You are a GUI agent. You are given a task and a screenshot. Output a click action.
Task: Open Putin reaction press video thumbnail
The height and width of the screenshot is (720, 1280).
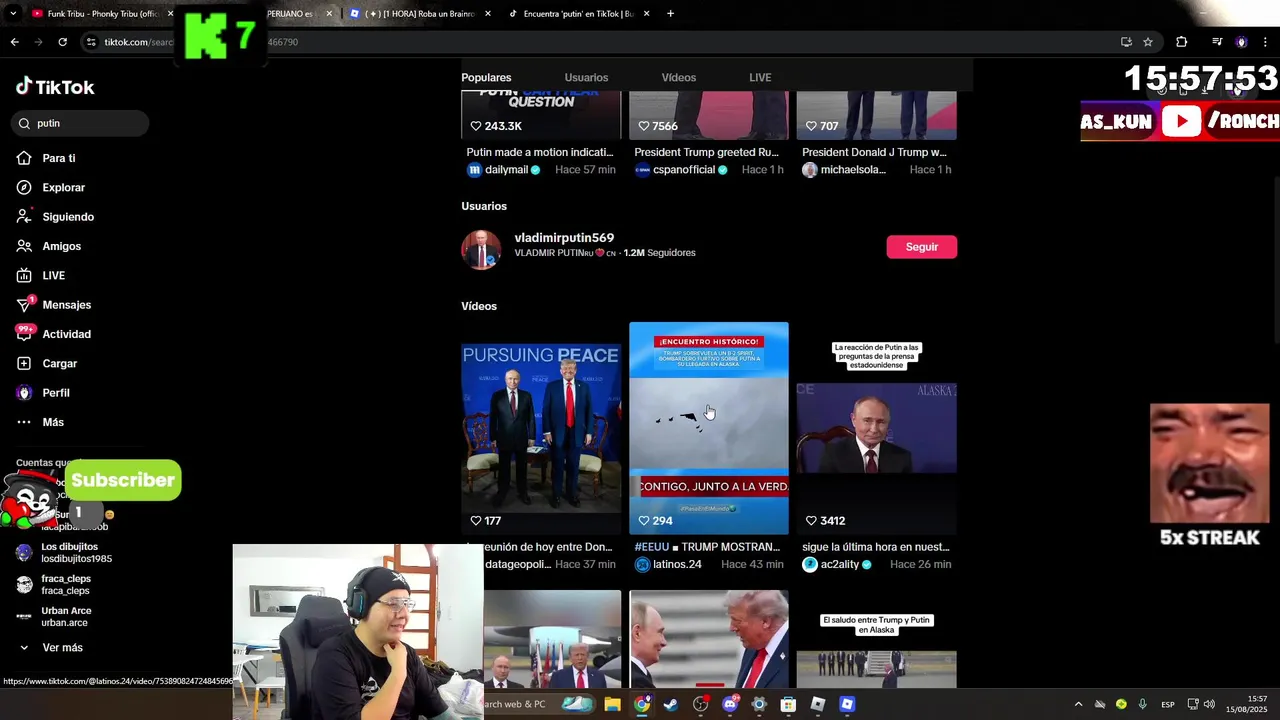pyautogui.click(x=876, y=429)
